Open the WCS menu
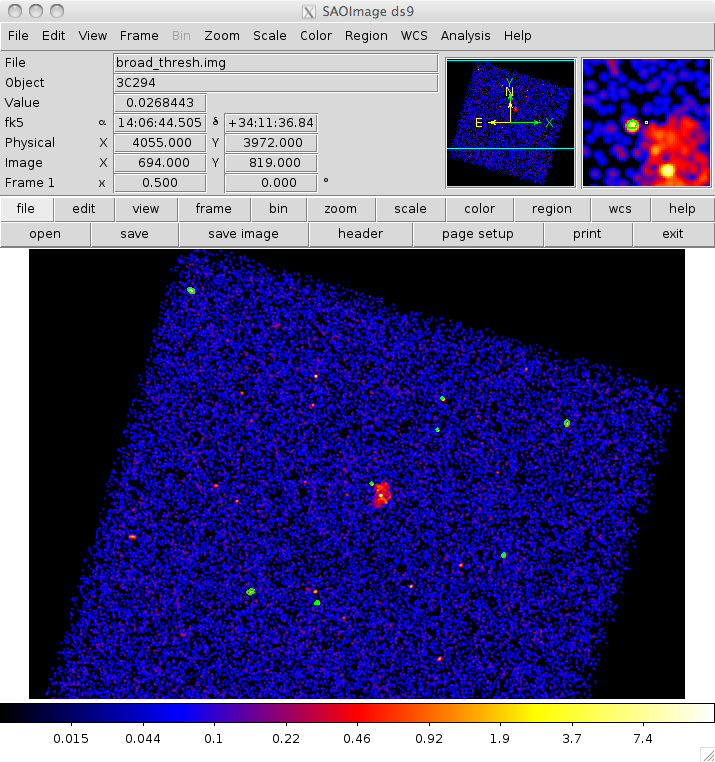The height and width of the screenshot is (762, 715). point(414,35)
